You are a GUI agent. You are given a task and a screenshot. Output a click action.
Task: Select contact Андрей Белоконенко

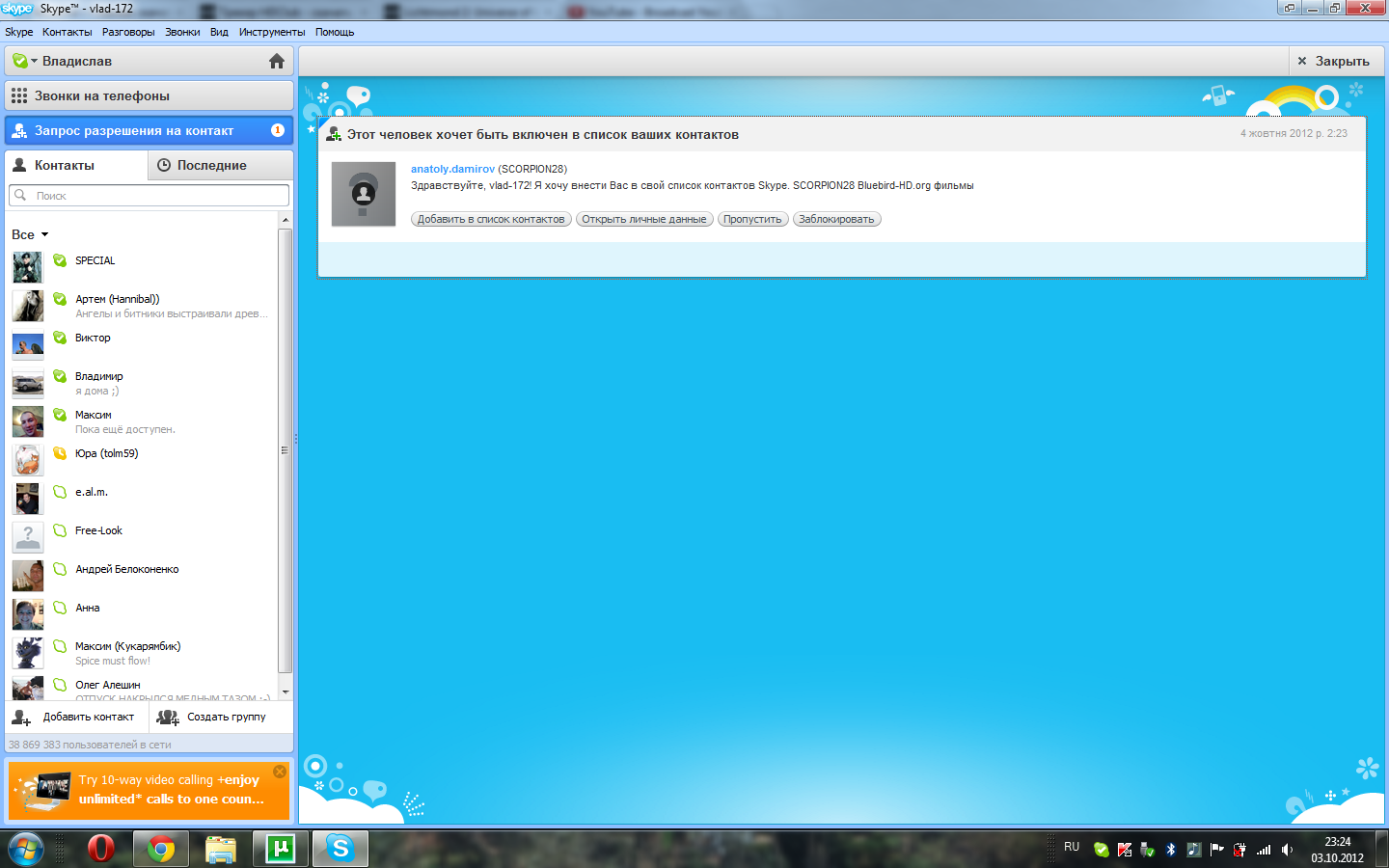pos(145,576)
